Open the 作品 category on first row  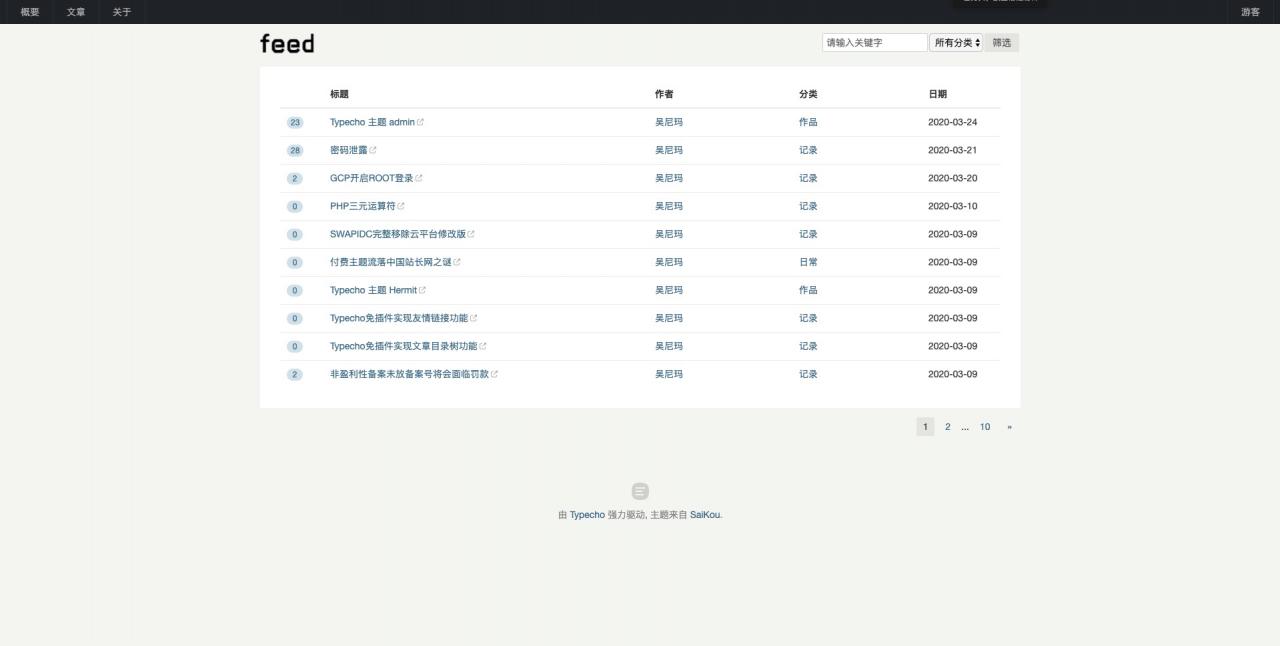click(808, 122)
